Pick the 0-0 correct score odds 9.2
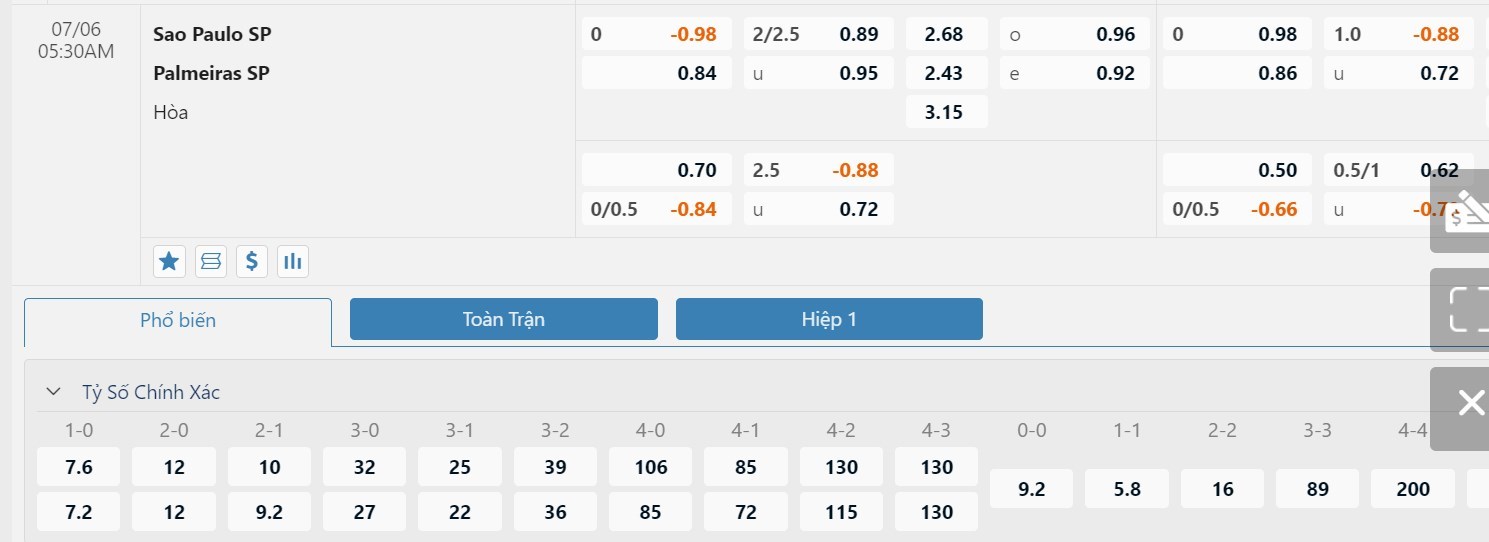 tap(1031, 489)
